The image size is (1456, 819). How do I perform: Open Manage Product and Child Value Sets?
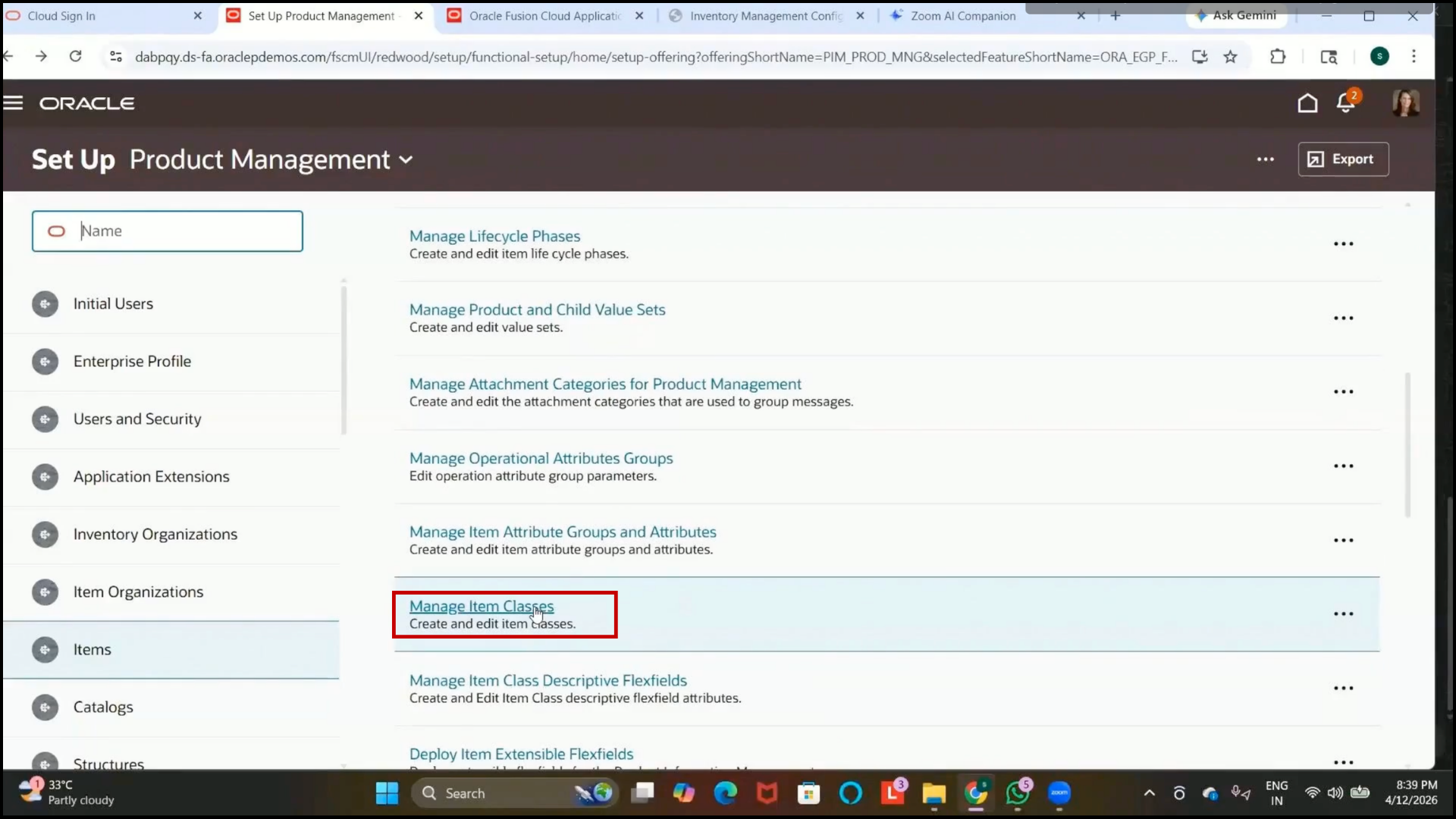click(x=537, y=310)
